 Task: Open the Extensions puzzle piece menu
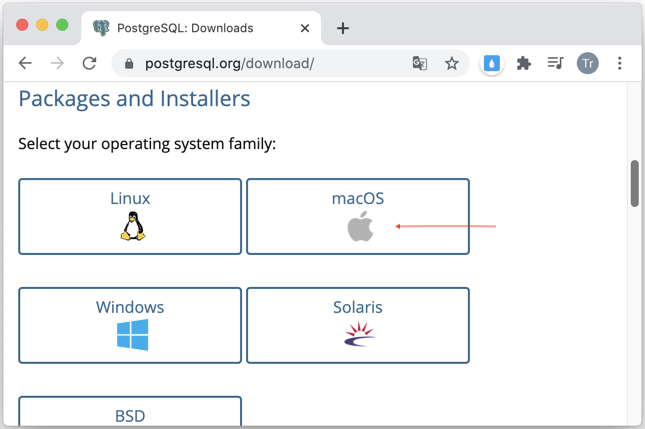pos(524,63)
